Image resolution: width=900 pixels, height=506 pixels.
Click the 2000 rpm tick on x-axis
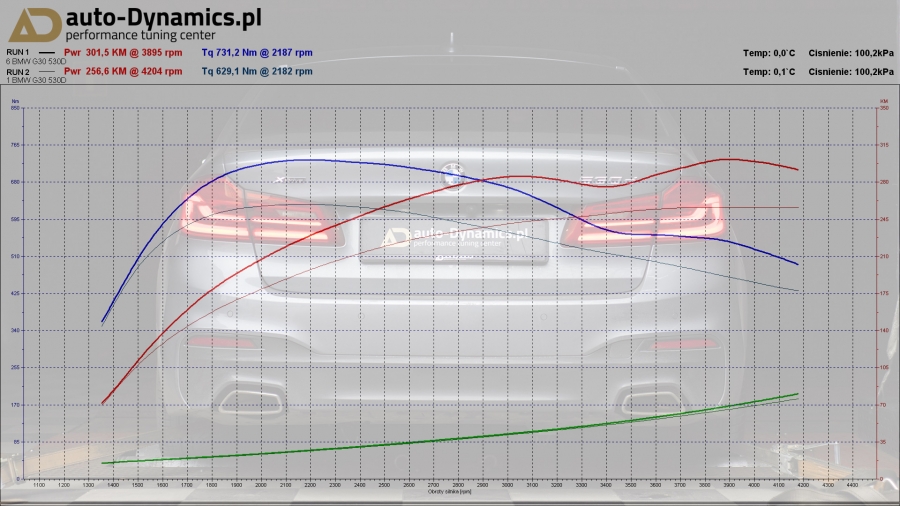point(261,485)
